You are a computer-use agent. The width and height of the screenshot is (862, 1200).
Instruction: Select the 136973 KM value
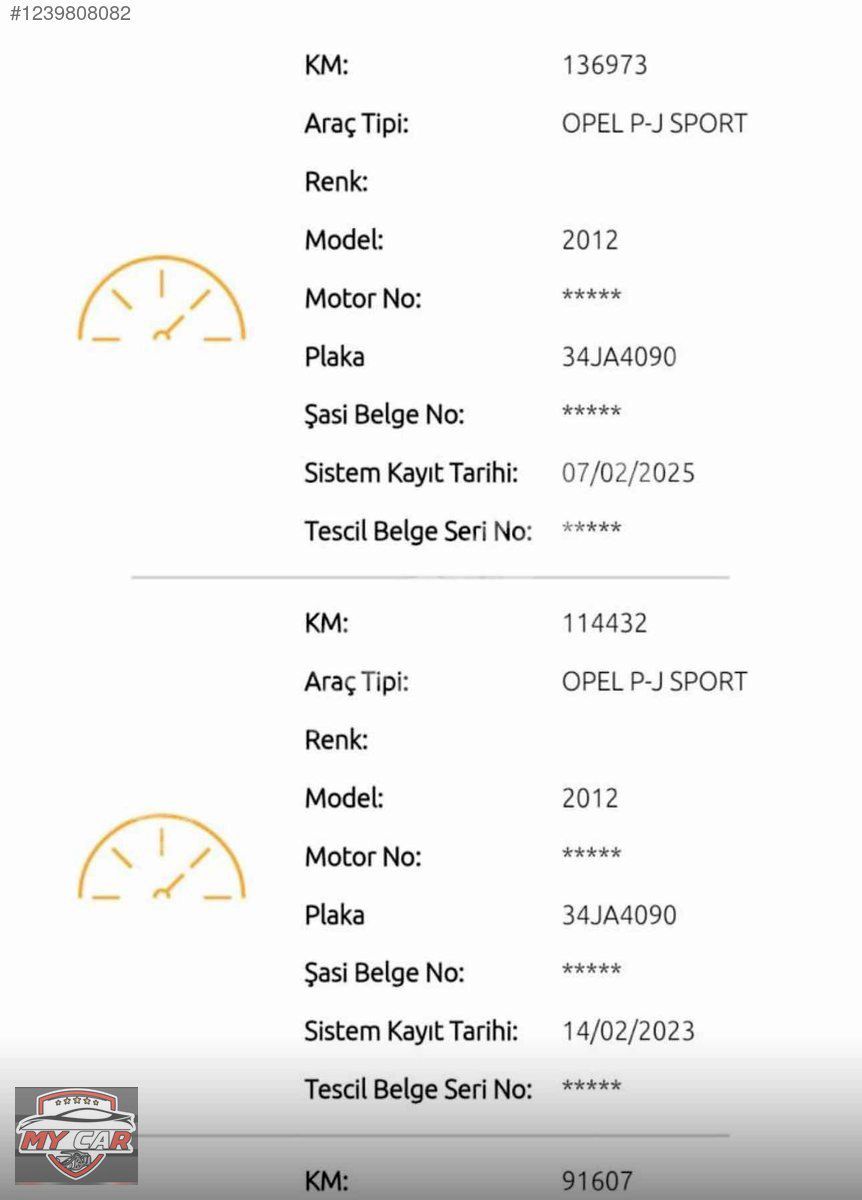coord(605,66)
